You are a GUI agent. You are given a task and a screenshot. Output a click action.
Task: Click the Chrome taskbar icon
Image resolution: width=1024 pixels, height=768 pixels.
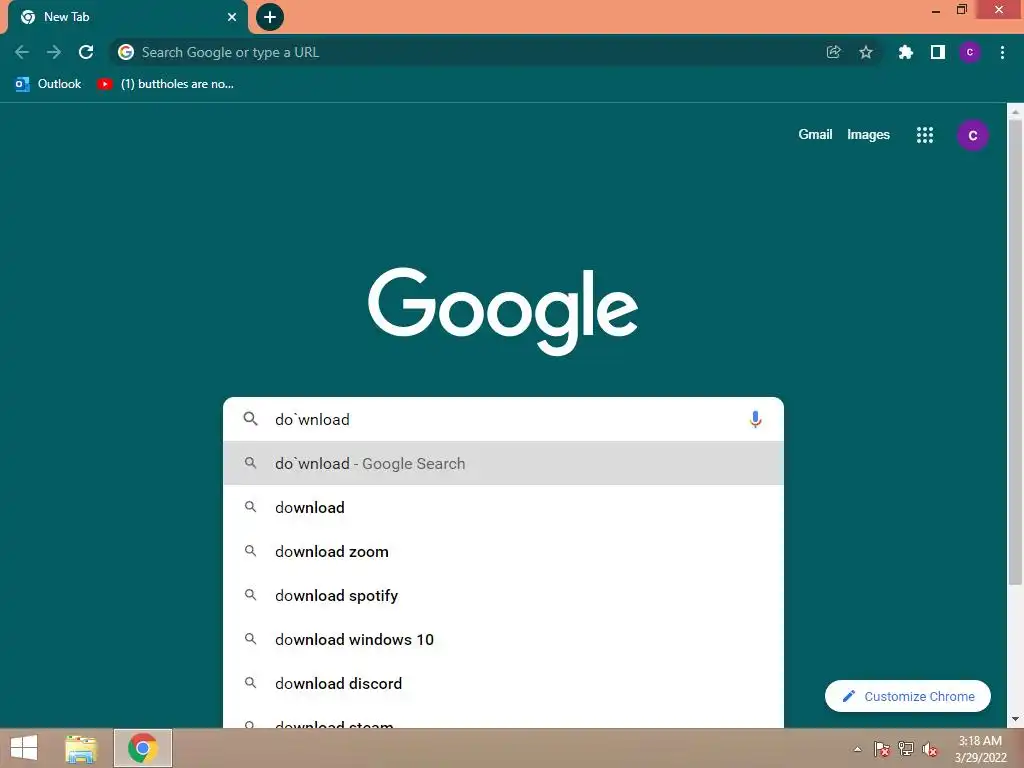coord(143,748)
